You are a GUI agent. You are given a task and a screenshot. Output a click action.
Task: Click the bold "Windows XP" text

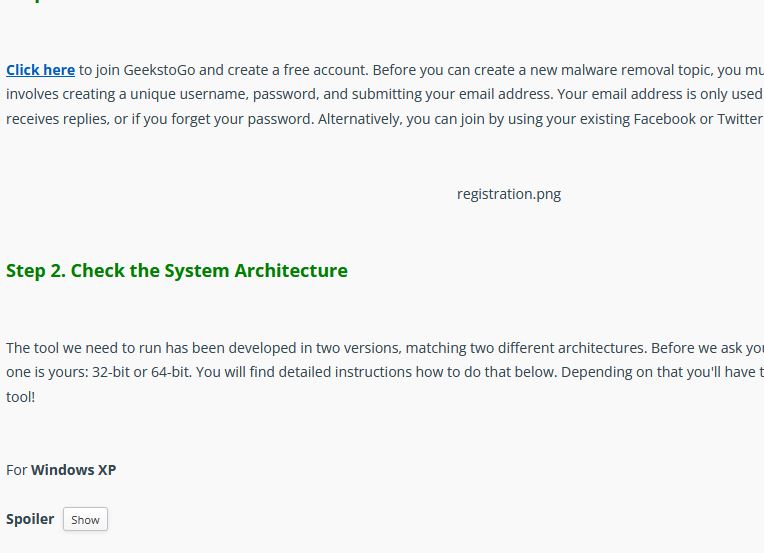(x=74, y=470)
